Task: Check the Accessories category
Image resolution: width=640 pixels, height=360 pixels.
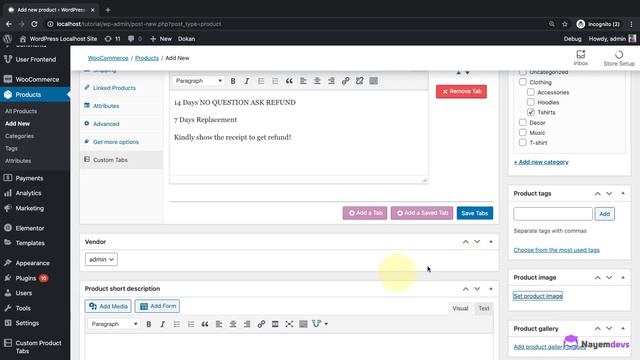Action: [531, 92]
